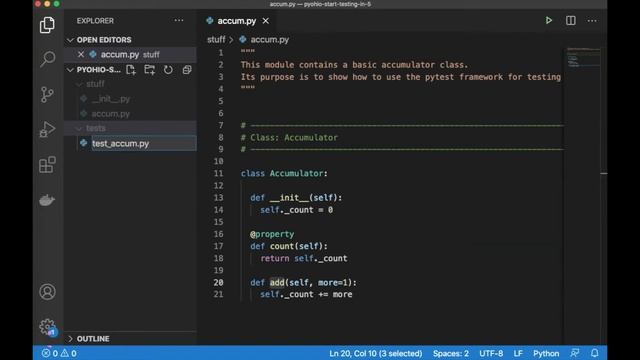Screen dimensions: 640x360
Task: Split the editor to the right
Action: coord(571,20)
